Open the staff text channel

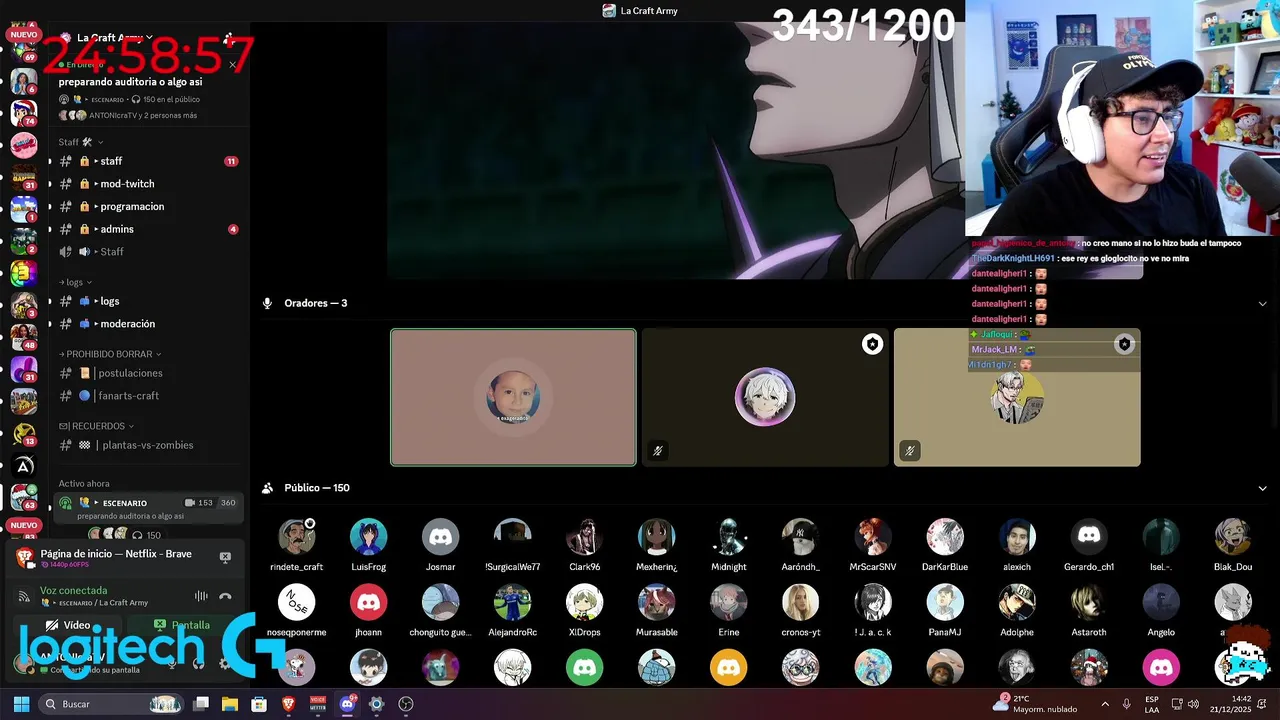pos(148,161)
